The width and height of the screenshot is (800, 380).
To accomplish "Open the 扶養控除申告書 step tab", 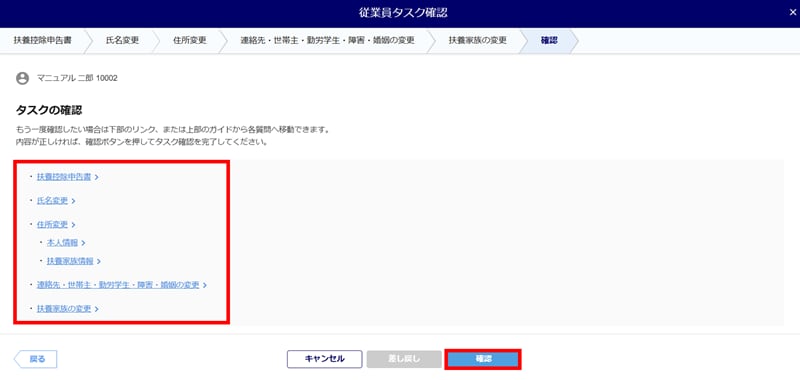I will pos(43,41).
